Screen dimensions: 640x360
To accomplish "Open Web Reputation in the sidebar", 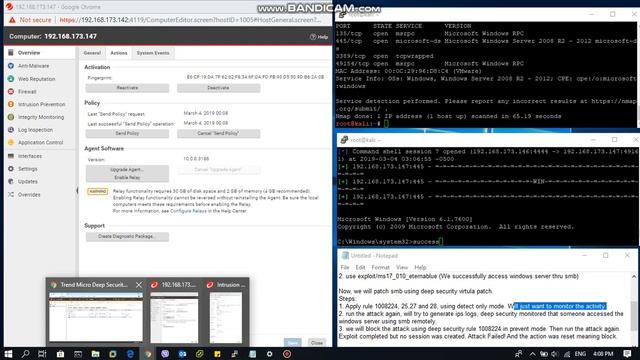I will tap(36, 79).
